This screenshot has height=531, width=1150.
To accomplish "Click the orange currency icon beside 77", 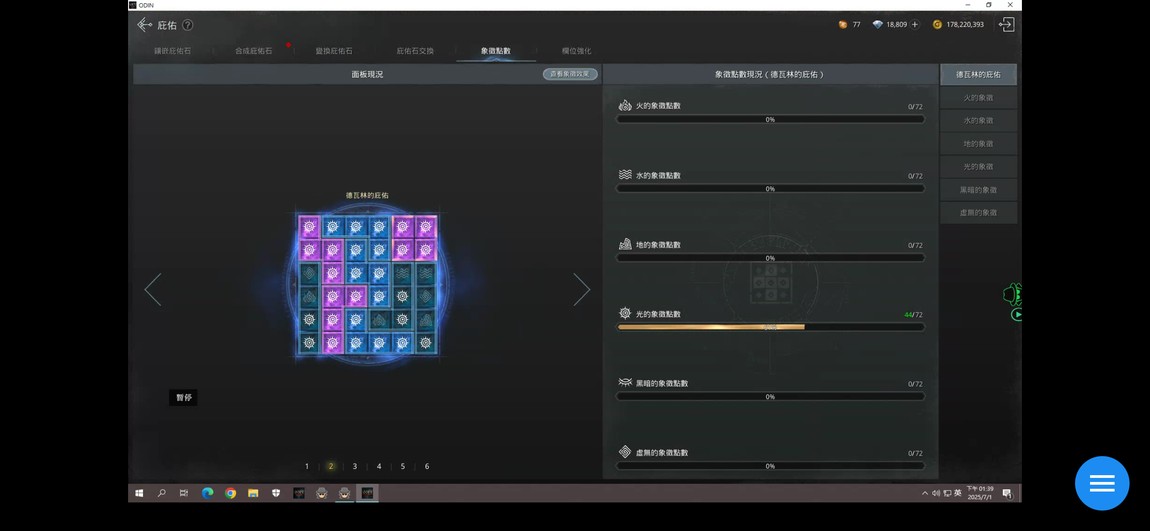I will point(843,24).
